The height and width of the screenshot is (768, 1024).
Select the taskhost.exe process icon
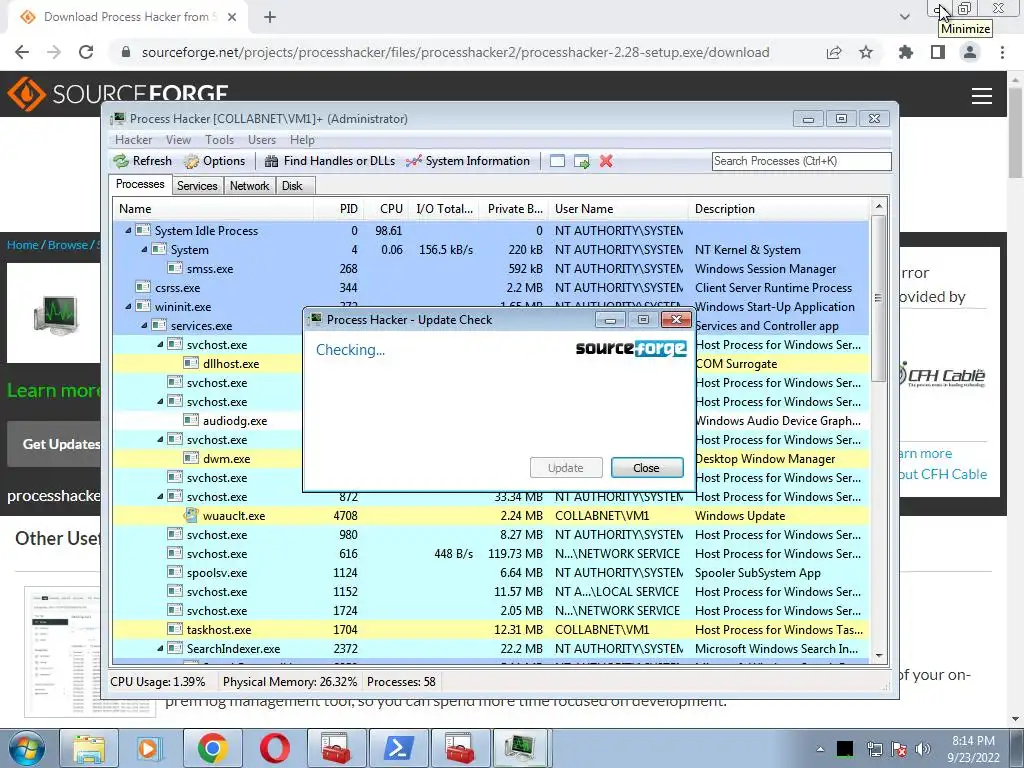(x=174, y=630)
